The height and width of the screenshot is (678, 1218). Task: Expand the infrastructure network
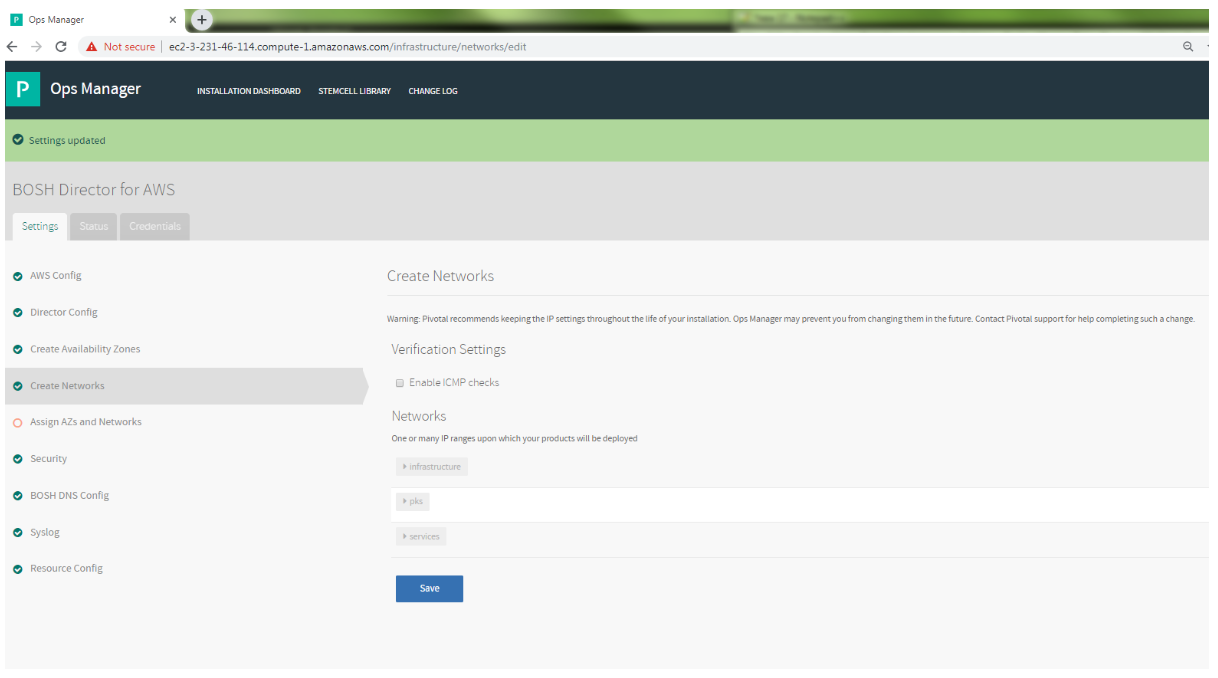432,467
